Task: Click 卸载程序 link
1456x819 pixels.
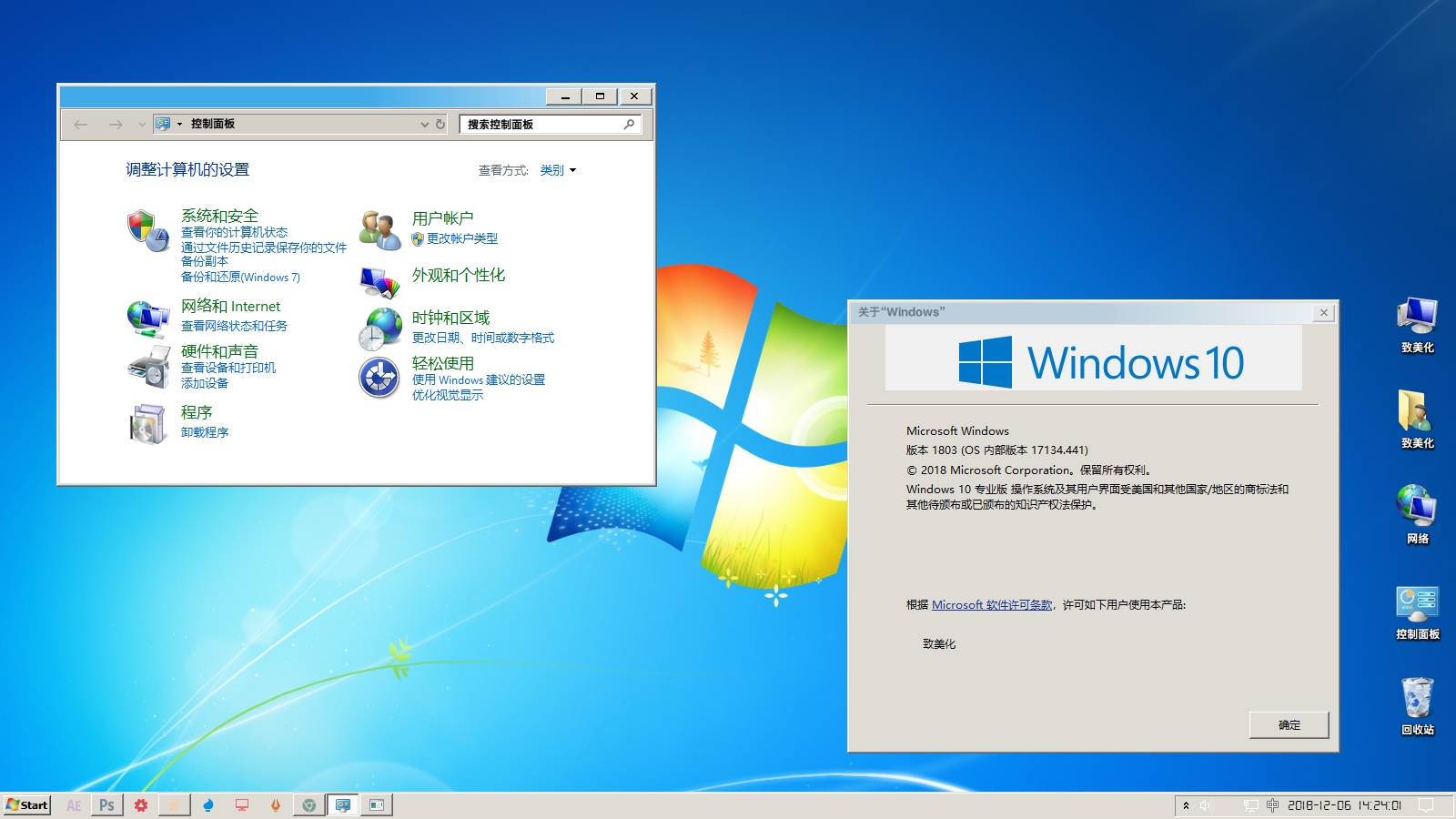Action: [x=204, y=432]
